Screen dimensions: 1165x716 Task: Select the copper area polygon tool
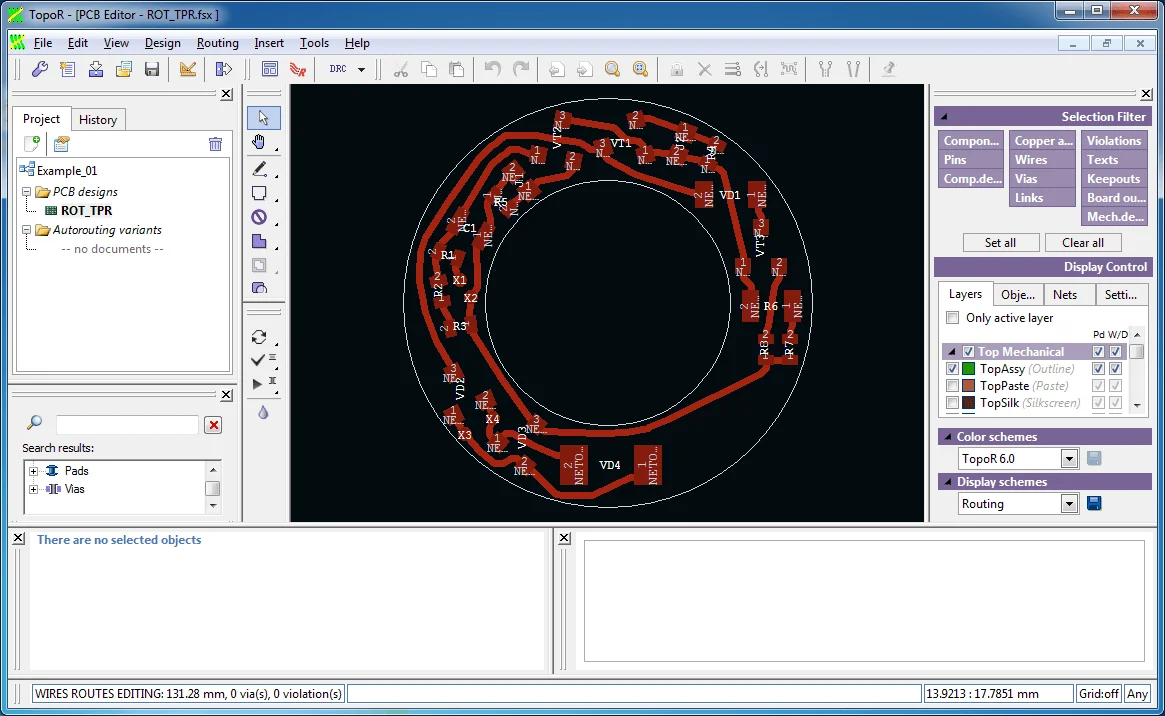[x=259, y=241]
